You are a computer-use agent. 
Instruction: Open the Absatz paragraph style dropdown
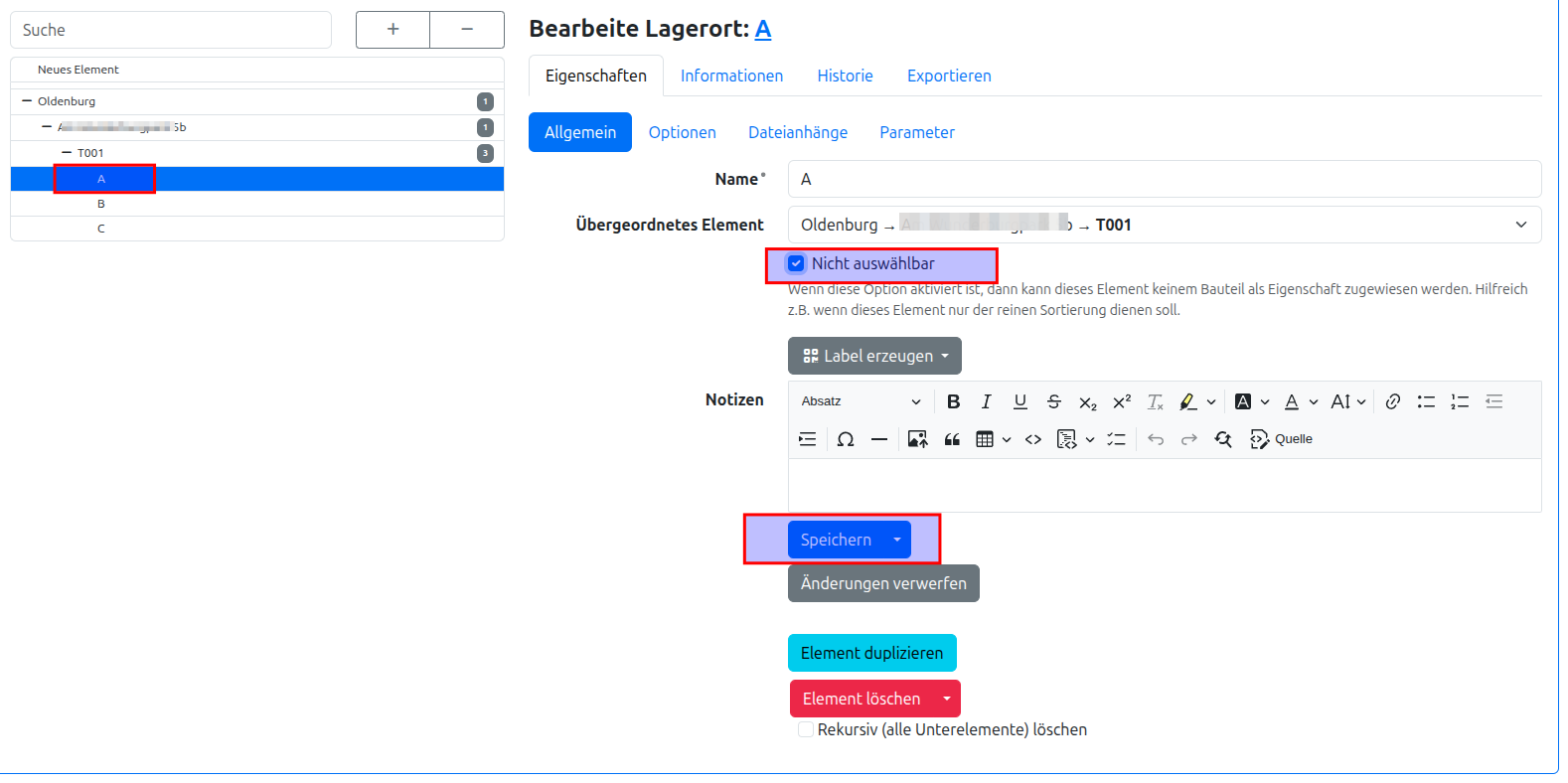(861, 401)
